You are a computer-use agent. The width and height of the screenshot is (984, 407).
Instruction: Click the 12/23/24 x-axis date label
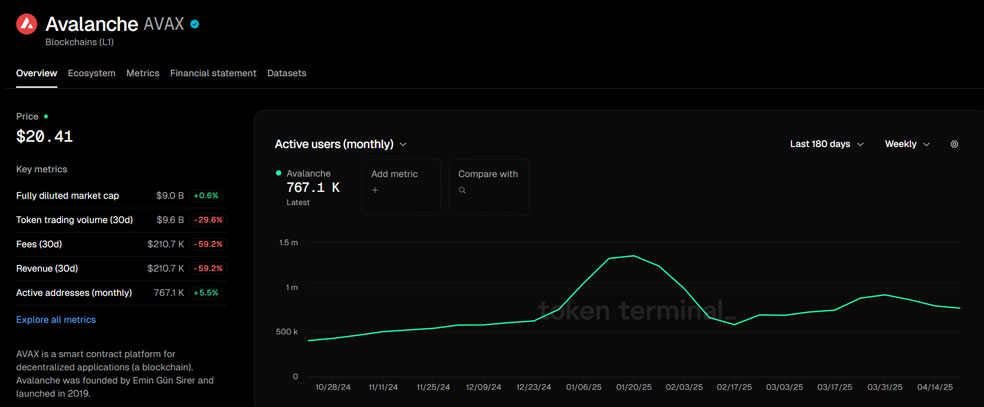click(x=533, y=388)
